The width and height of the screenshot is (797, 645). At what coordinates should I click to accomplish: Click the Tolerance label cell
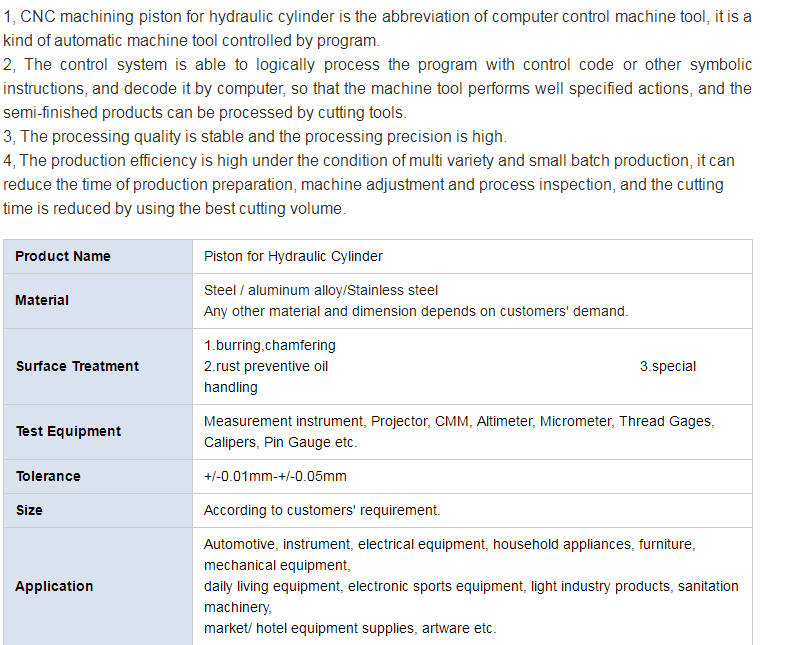pyautogui.click(x=48, y=477)
